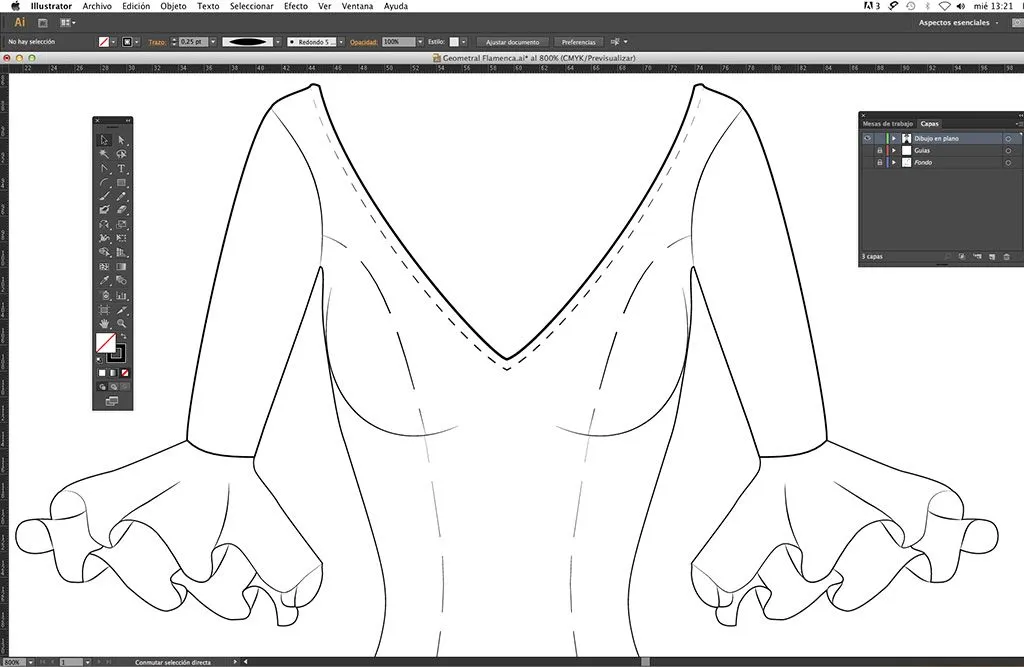
Task: Create new layer in Capas panel
Action: click(x=991, y=257)
